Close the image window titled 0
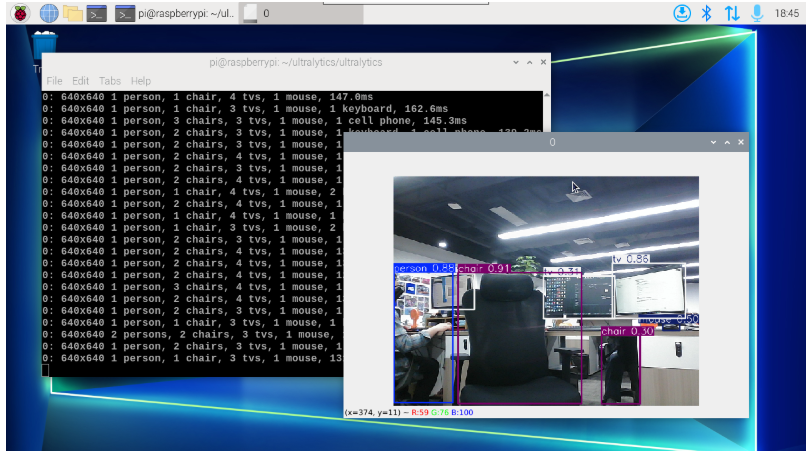This screenshot has width=807, height=451. pos(741,142)
